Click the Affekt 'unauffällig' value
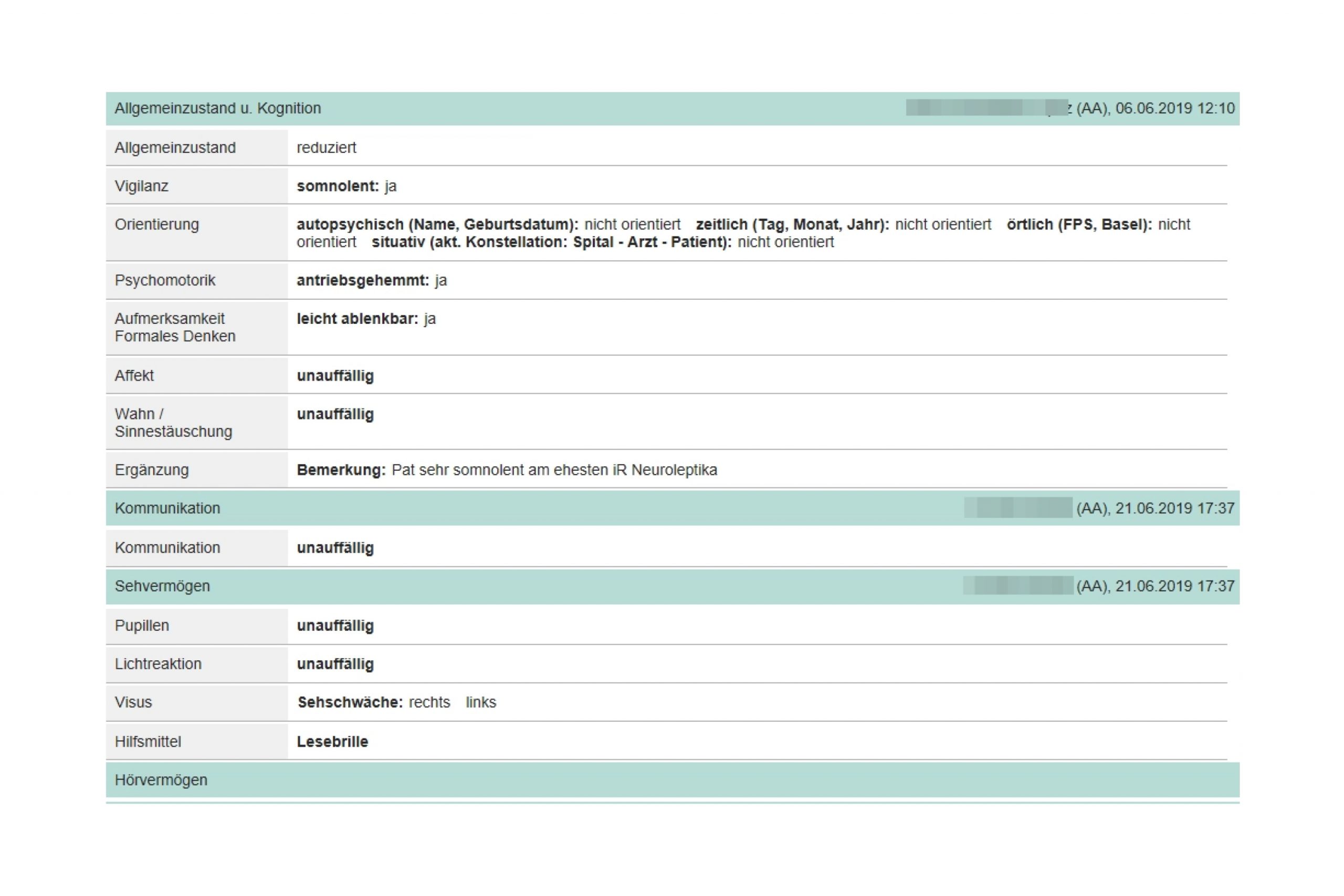 tap(335, 375)
